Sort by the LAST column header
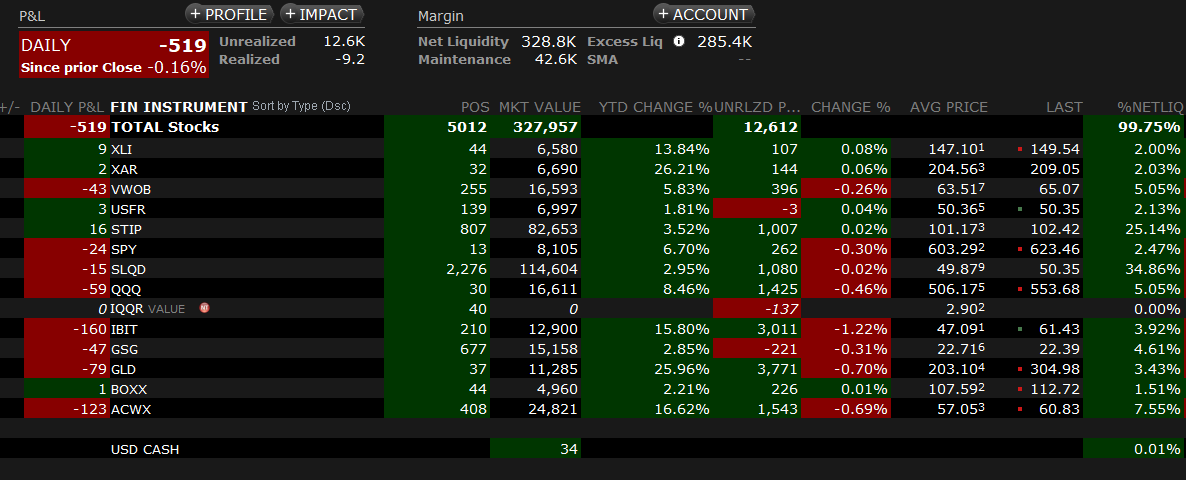The image size is (1186, 480). [x=1064, y=107]
